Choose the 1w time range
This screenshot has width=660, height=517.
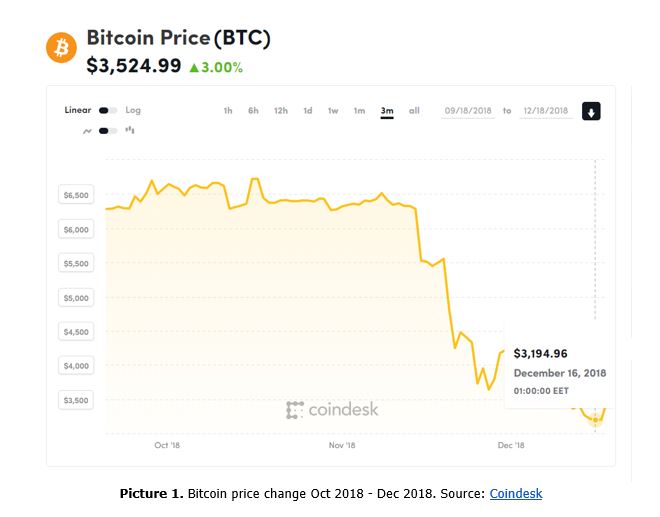[x=333, y=110]
